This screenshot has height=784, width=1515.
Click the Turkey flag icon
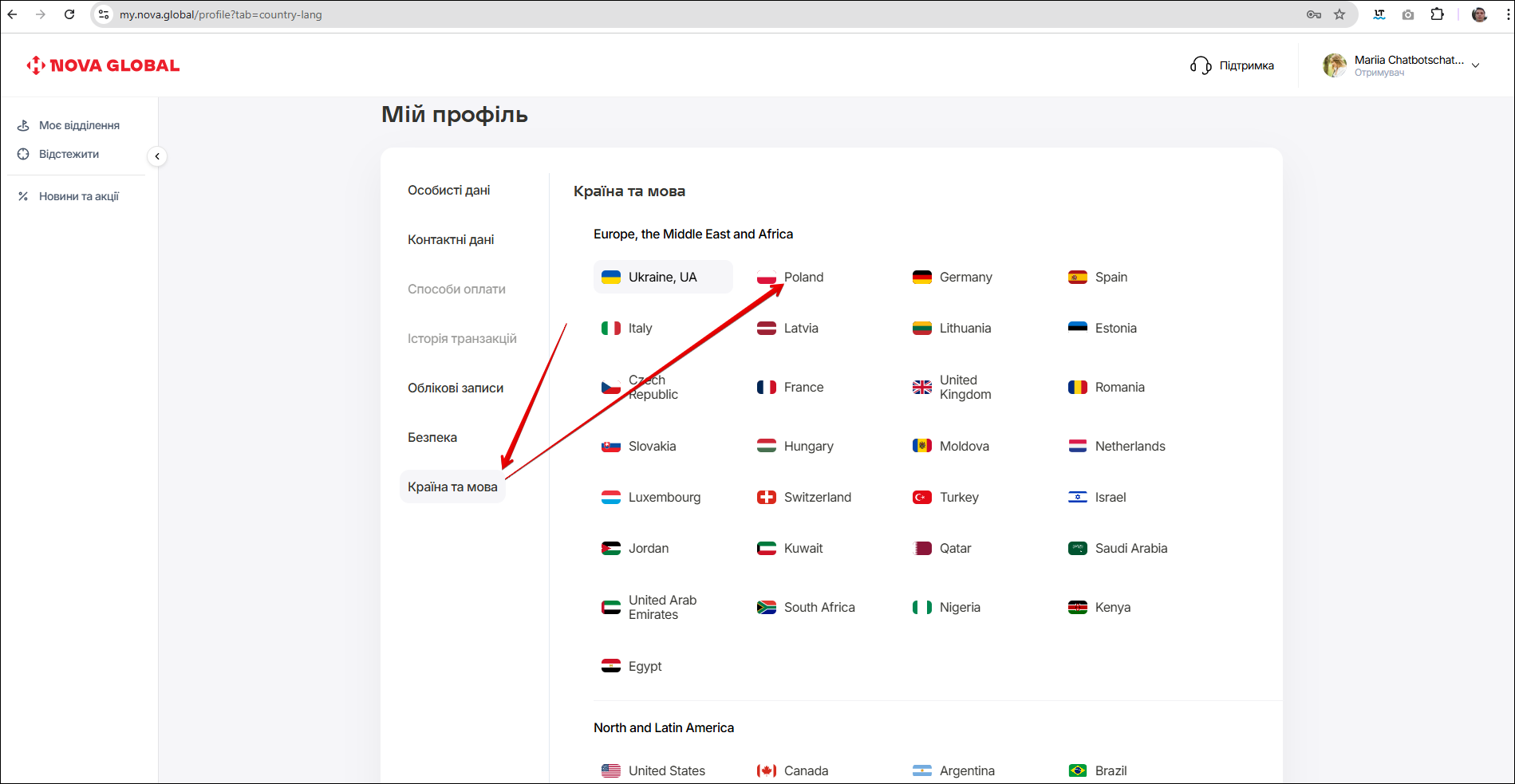click(x=921, y=498)
